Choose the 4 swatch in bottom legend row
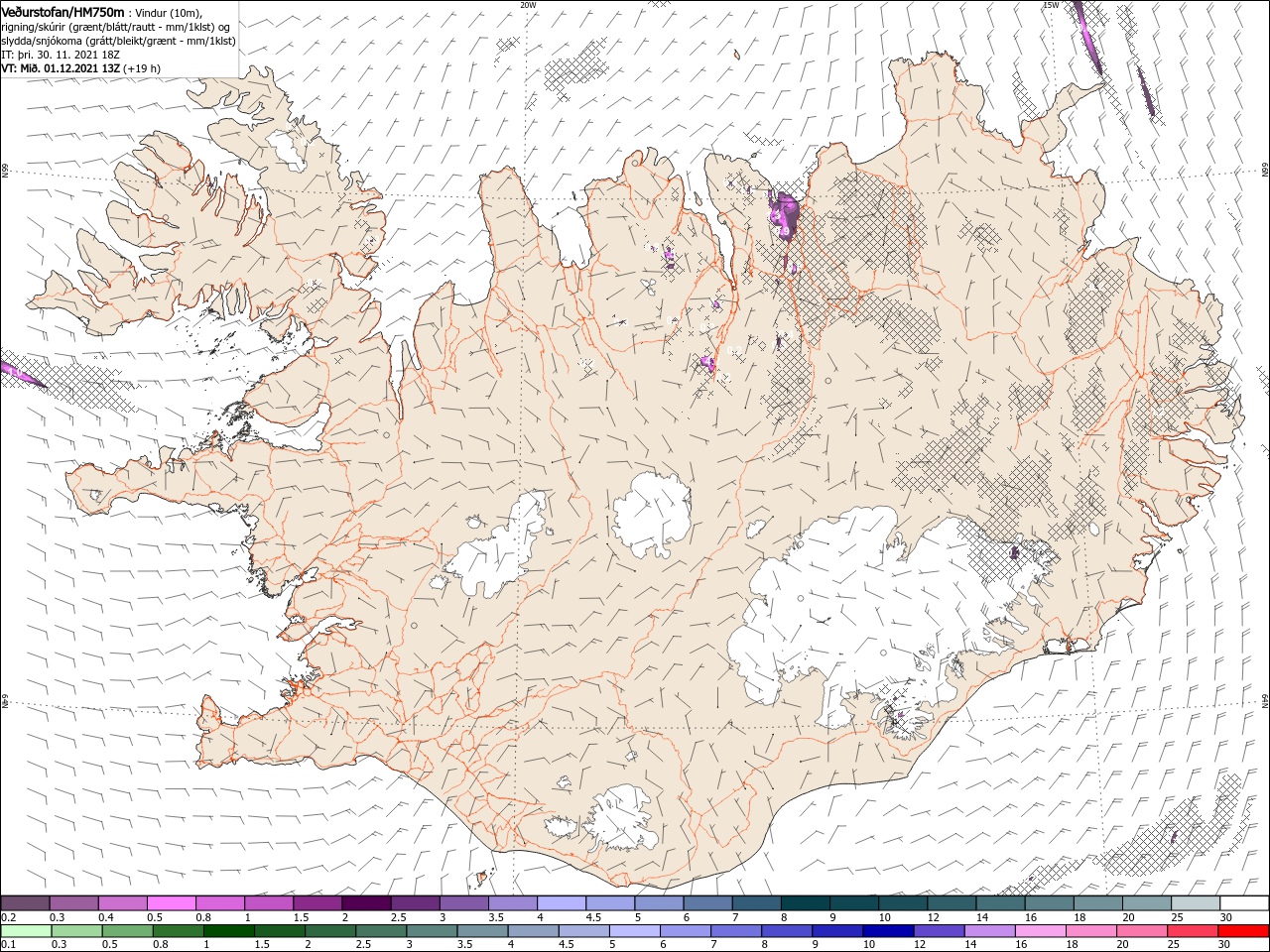 coord(533,931)
